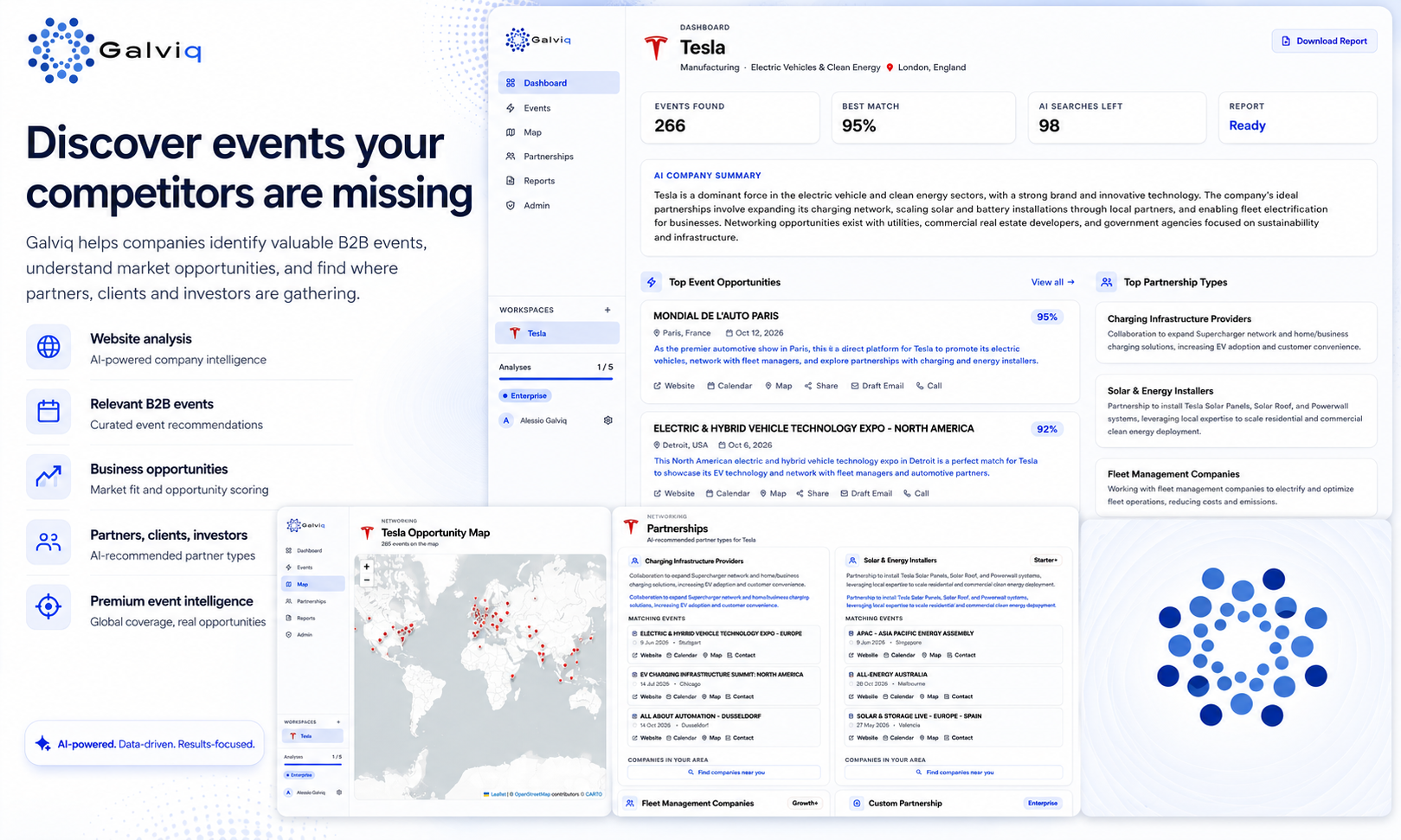Open the Starter+ dropdown on Solar & Energy Installers
The width and height of the screenshot is (1401, 840).
coord(1045,561)
